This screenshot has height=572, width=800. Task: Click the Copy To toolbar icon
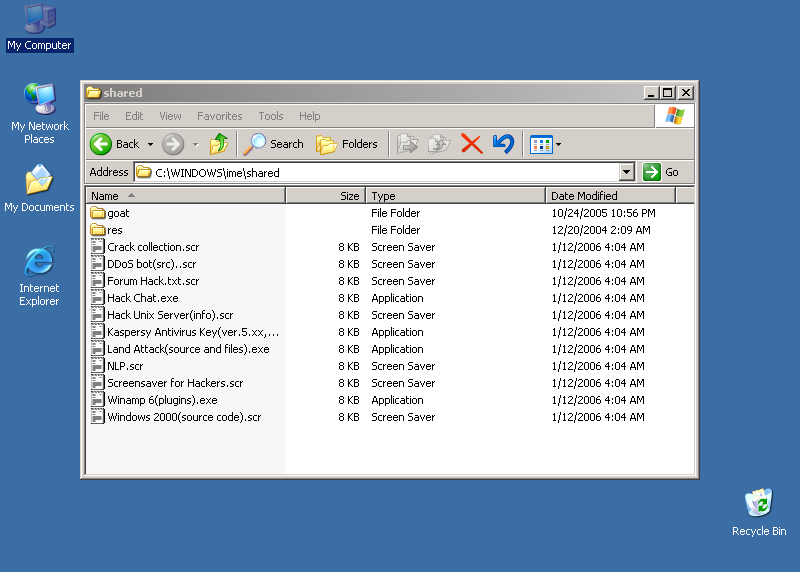click(x=439, y=144)
